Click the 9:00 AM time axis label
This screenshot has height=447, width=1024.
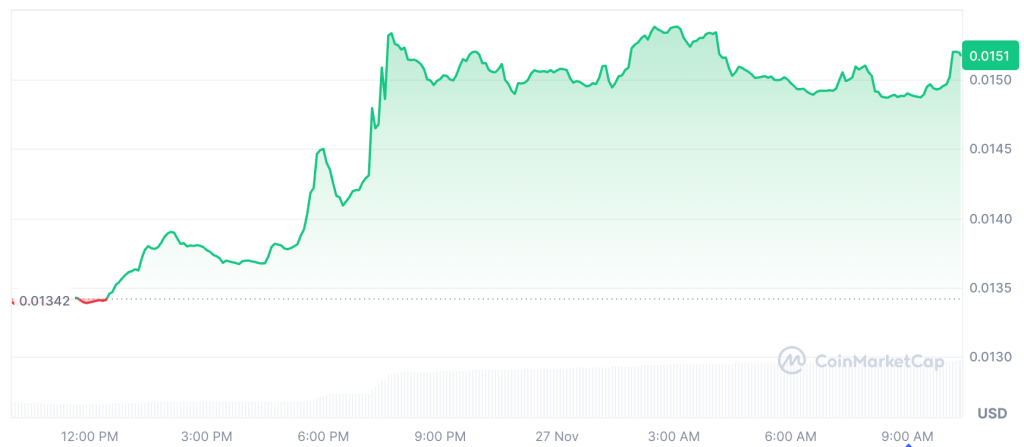[907, 436]
